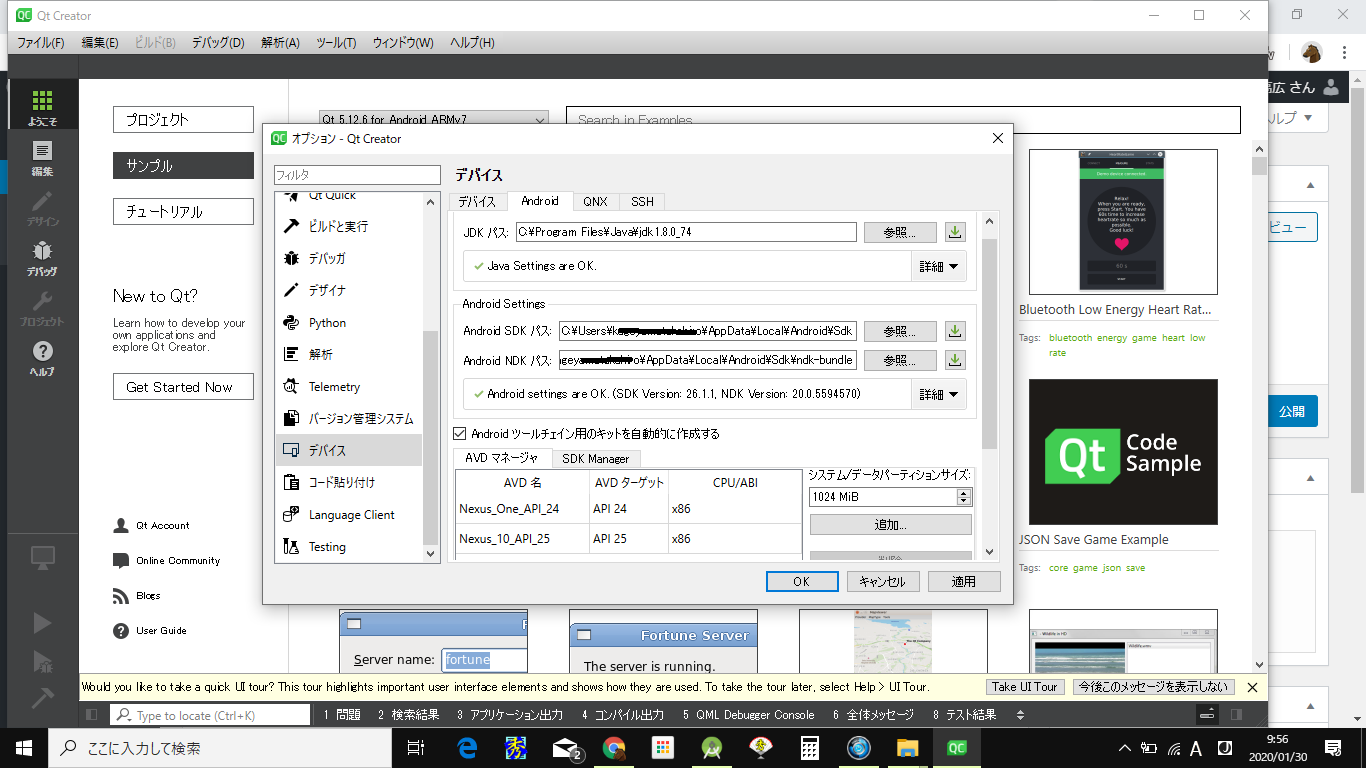
Task: Select Python category in options
Action: (x=349, y=323)
